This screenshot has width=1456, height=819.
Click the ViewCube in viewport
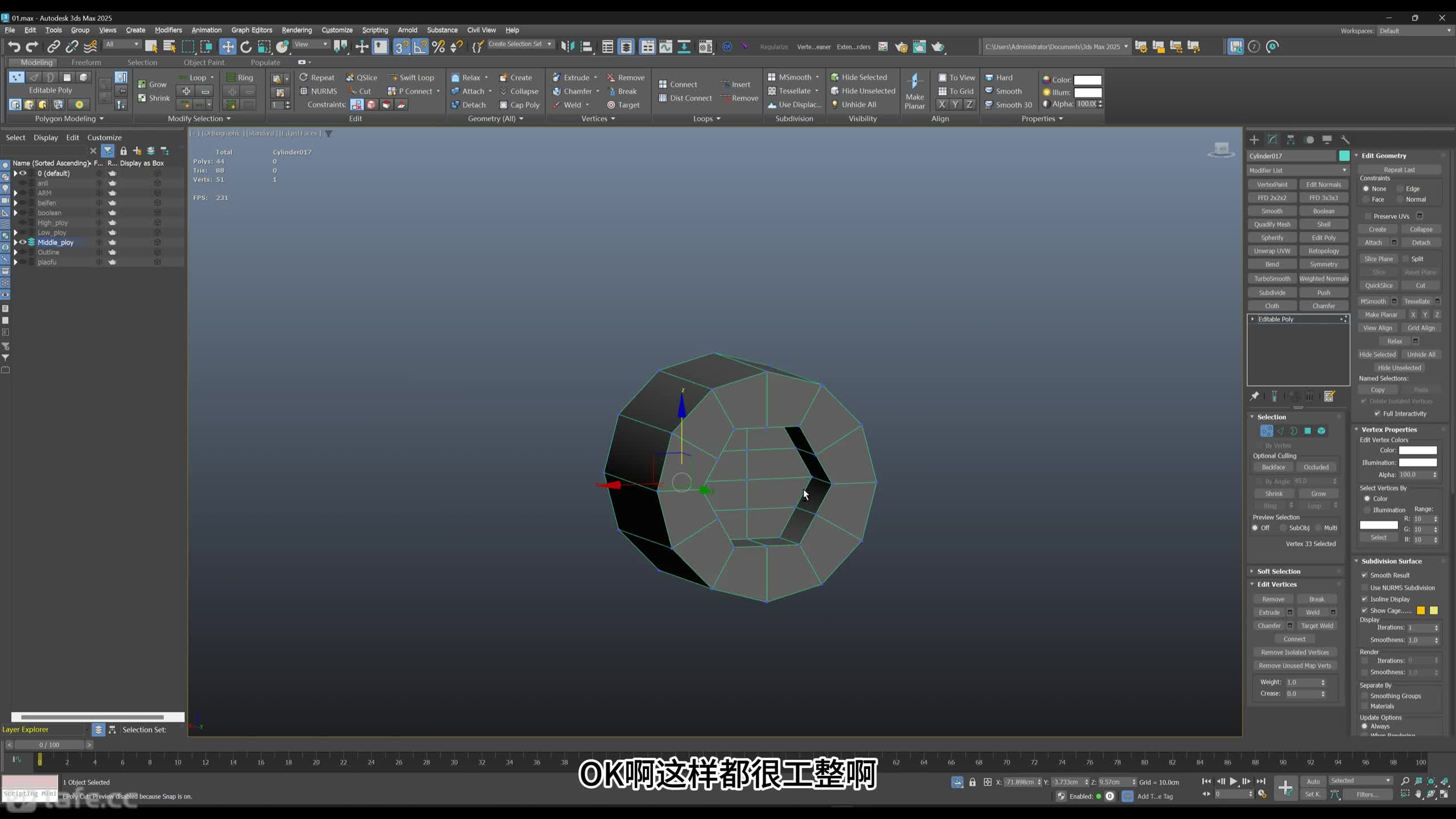point(1221,150)
